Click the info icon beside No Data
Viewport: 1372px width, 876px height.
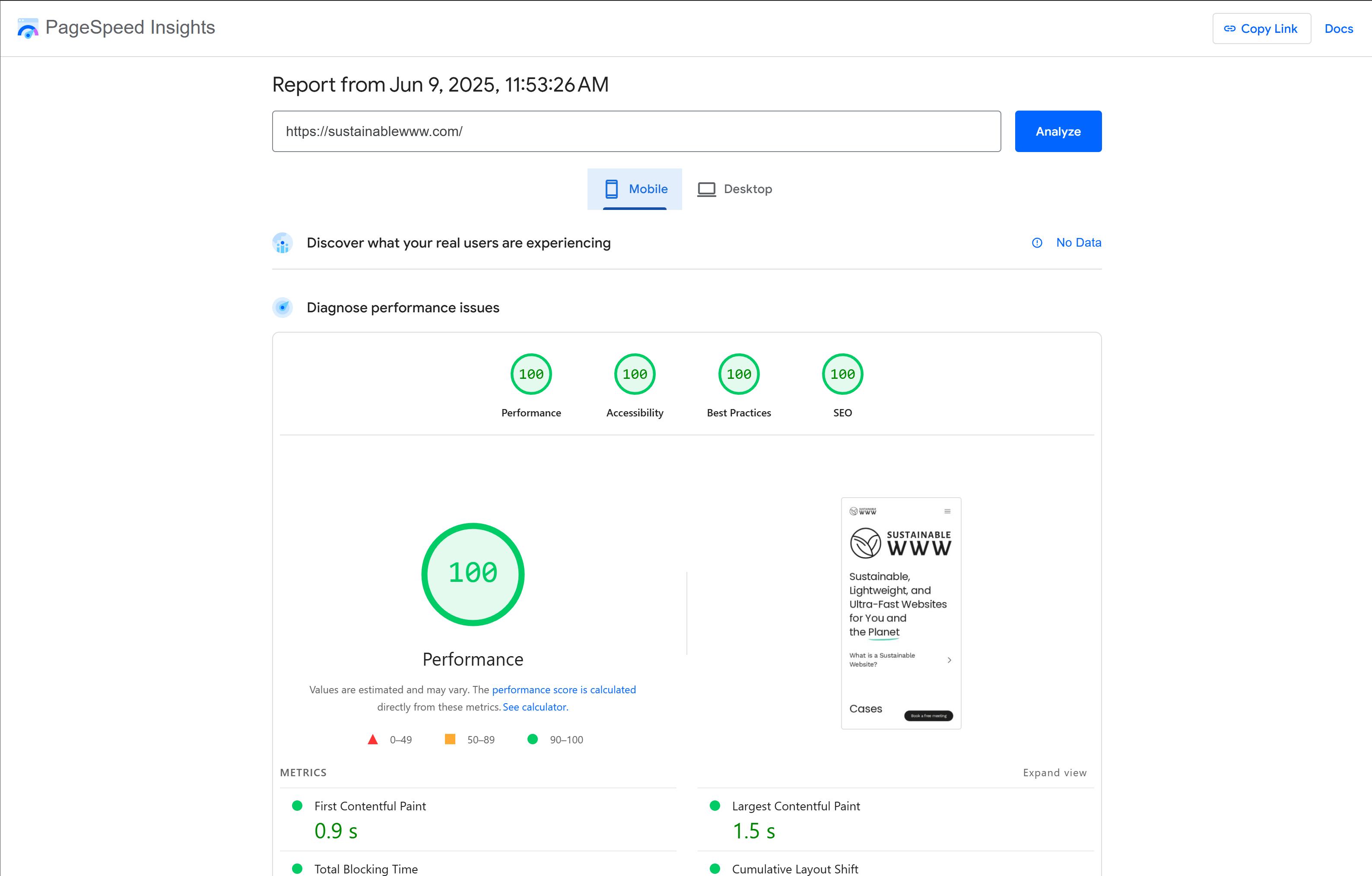(x=1037, y=243)
